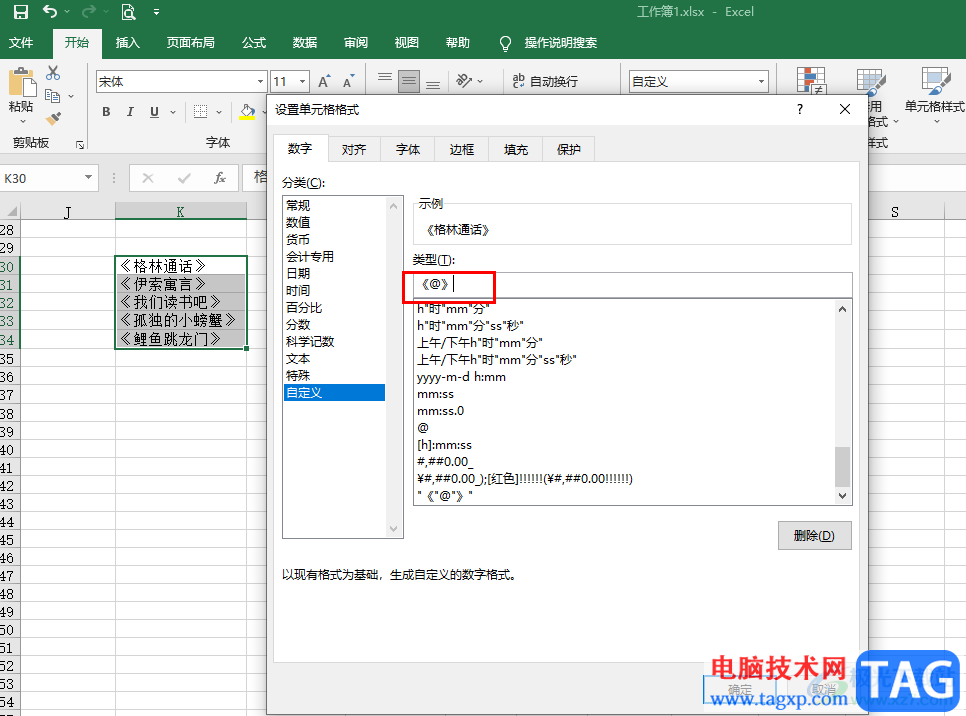Click the Select All corner triangle
The image size is (966, 716).
click(10, 211)
